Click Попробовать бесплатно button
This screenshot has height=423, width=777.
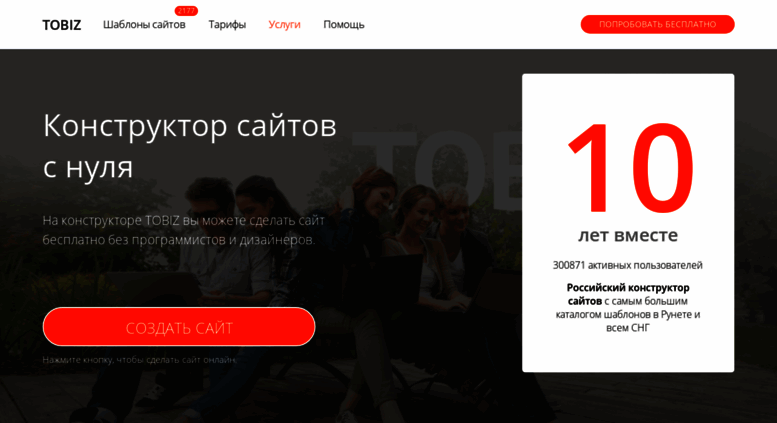pyautogui.click(x=657, y=24)
